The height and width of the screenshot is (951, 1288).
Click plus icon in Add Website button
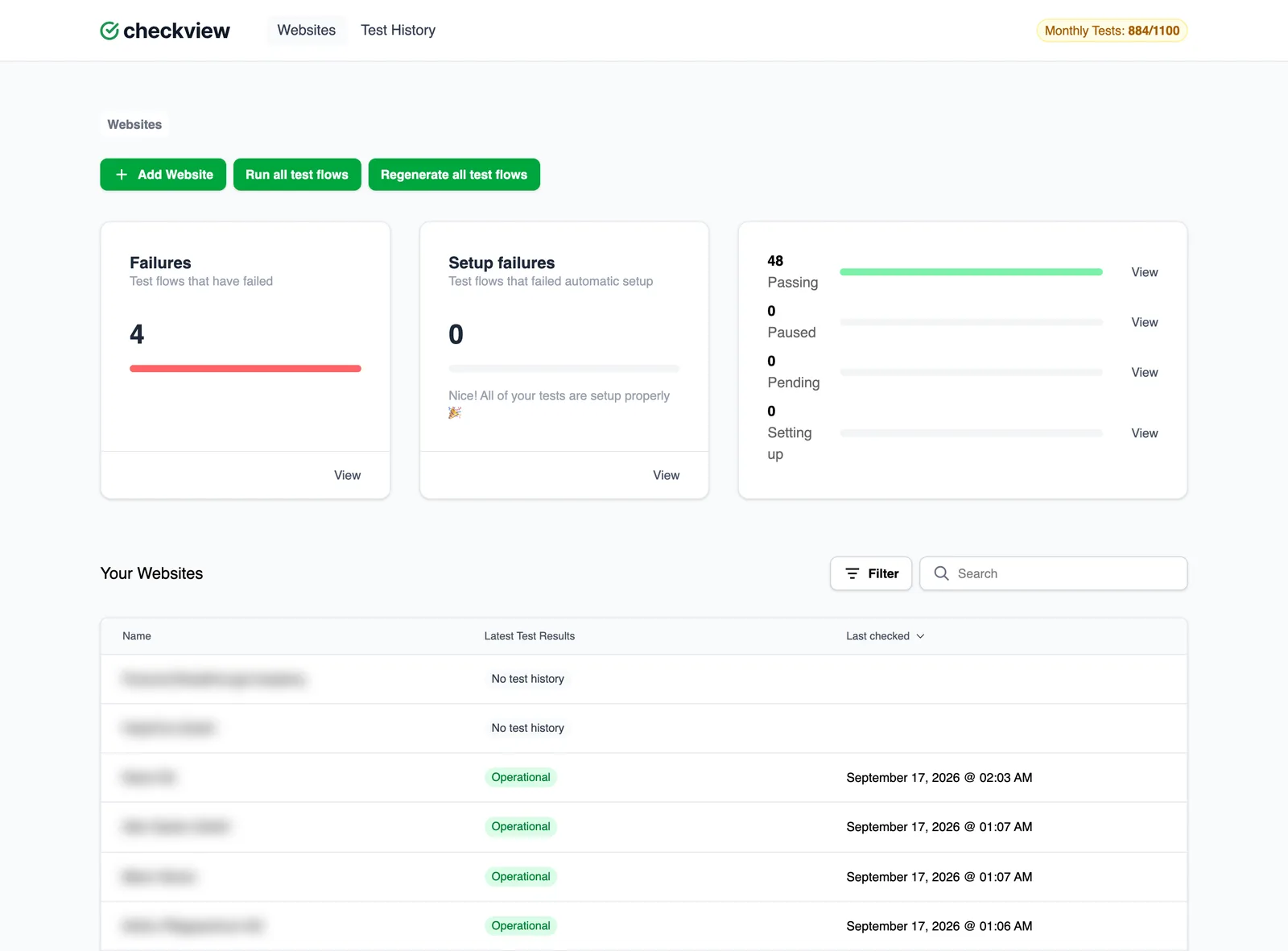(122, 175)
